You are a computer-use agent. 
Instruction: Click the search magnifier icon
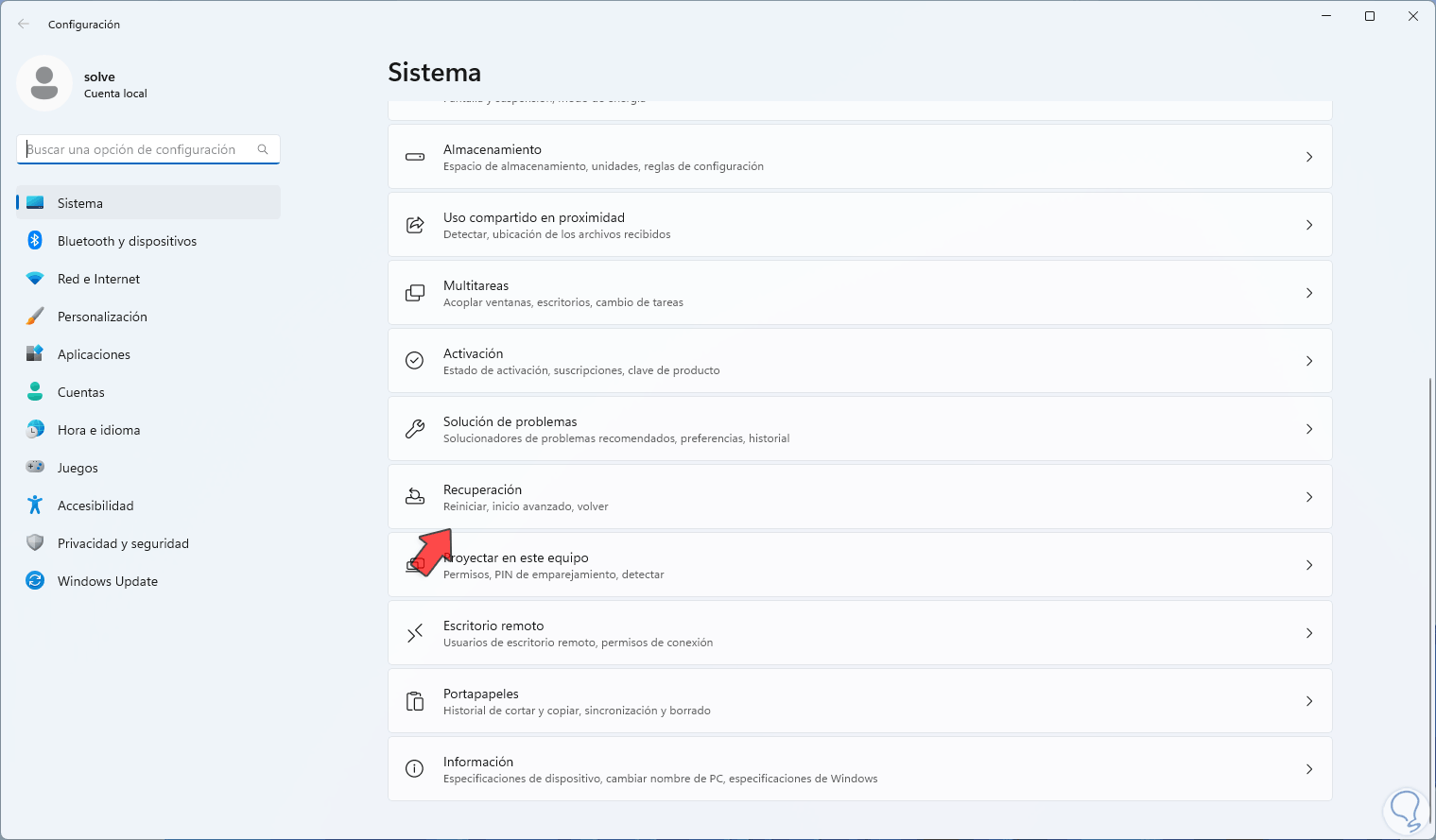coord(263,149)
